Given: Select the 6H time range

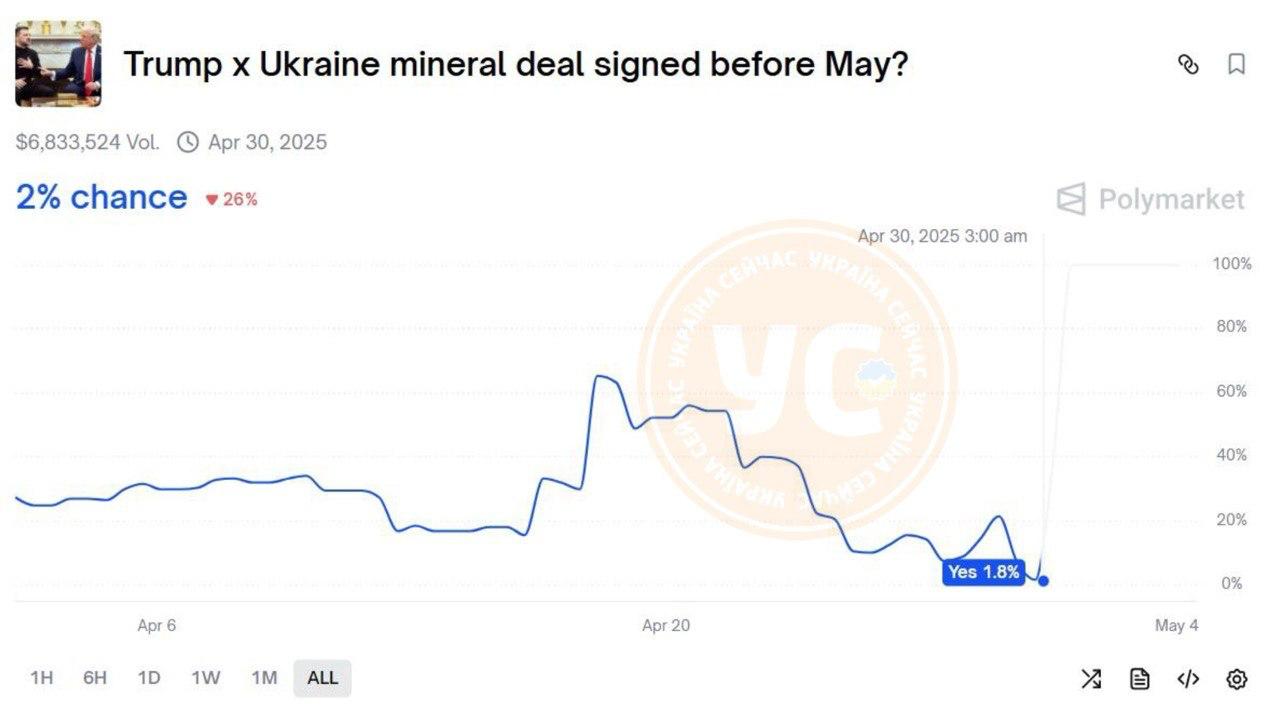Looking at the screenshot, I should click(95, 678).
